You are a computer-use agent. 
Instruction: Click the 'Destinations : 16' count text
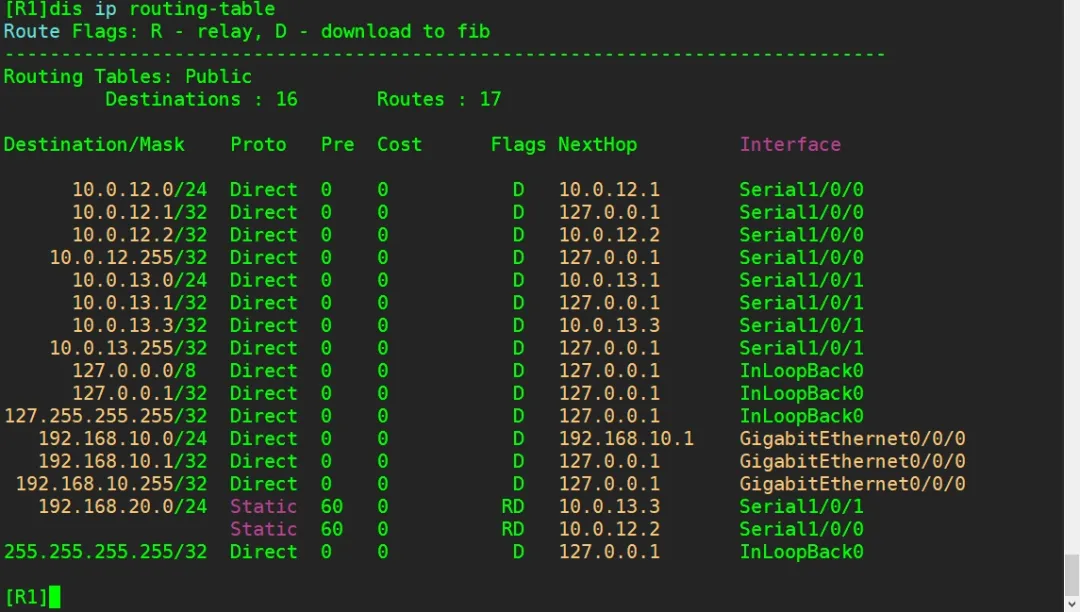click(x=201, y=99)
